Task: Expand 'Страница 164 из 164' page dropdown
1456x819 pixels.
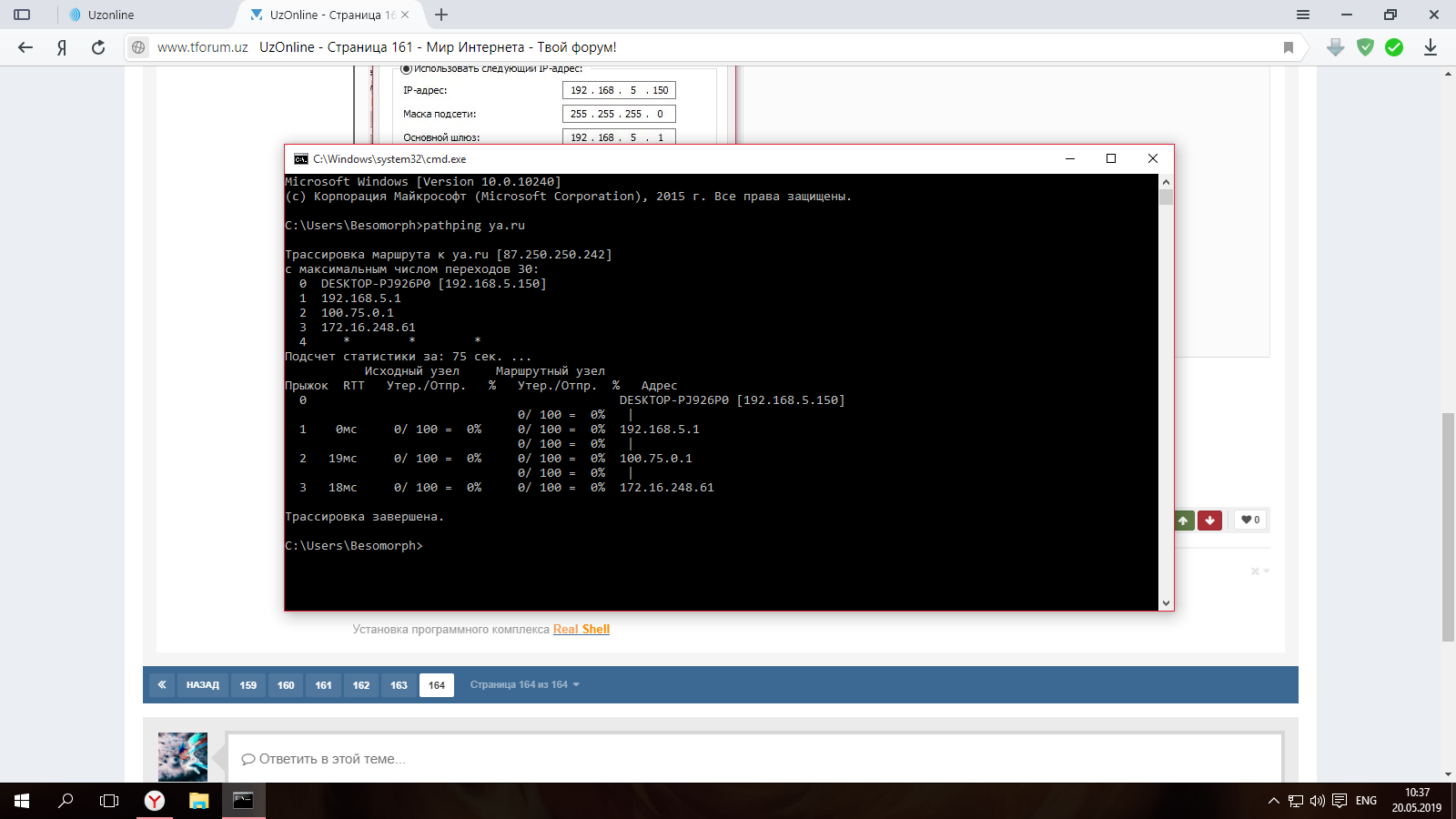Action: click(524, 684)
